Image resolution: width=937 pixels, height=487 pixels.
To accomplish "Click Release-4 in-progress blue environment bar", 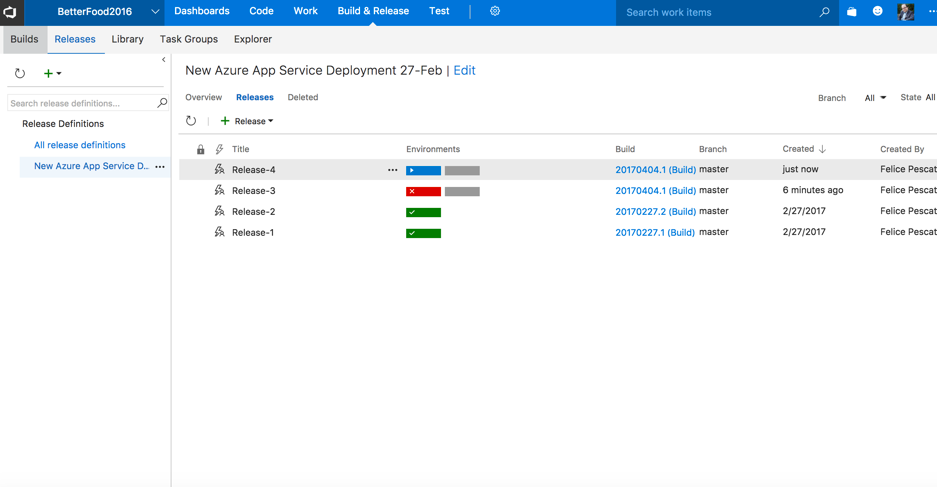I will click(x=424, y=170).
